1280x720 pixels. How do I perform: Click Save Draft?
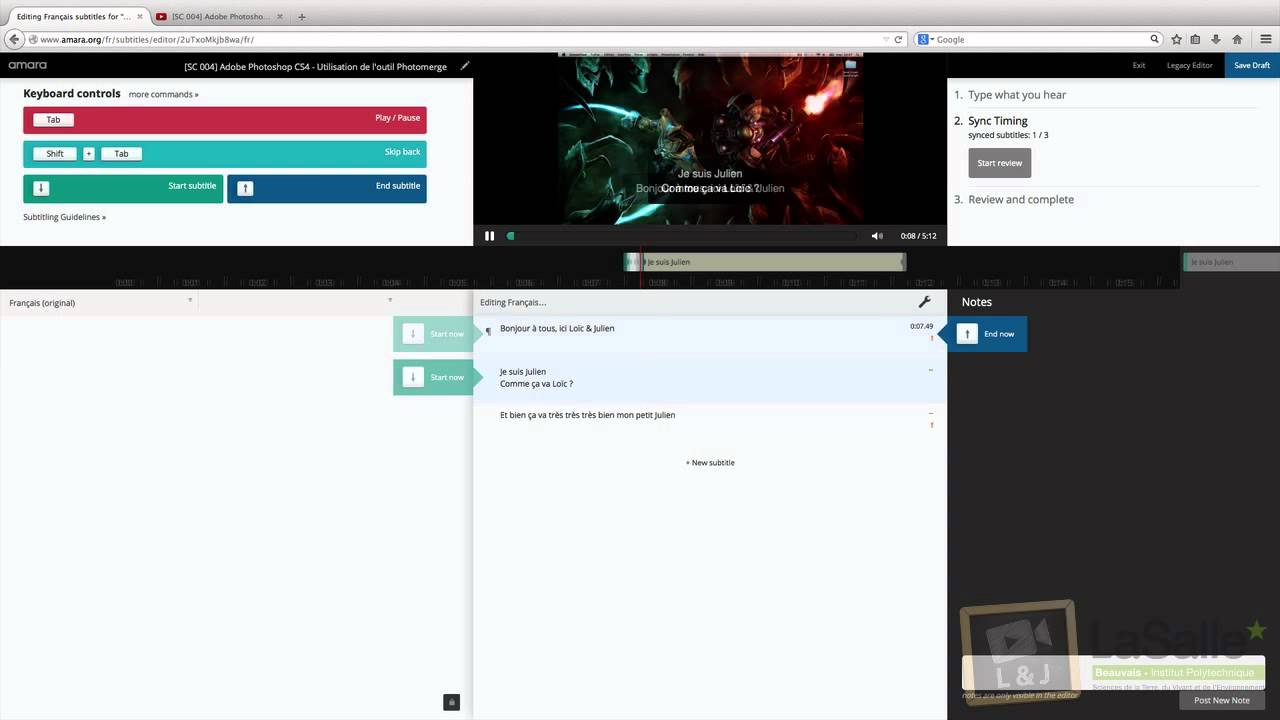click(1252, 65)
